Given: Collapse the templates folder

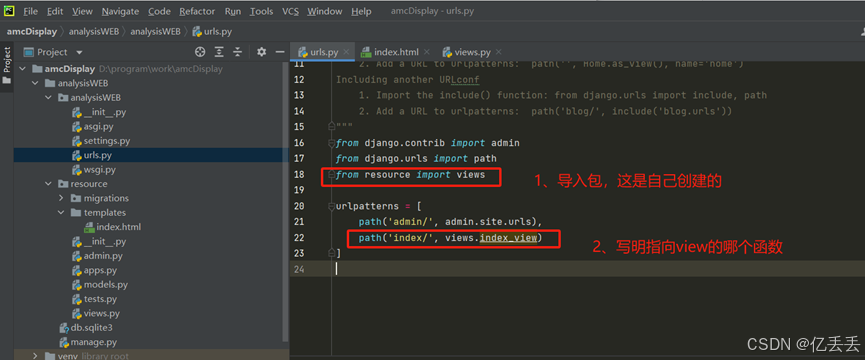Looking at the screenshot, I should (62, 212).
